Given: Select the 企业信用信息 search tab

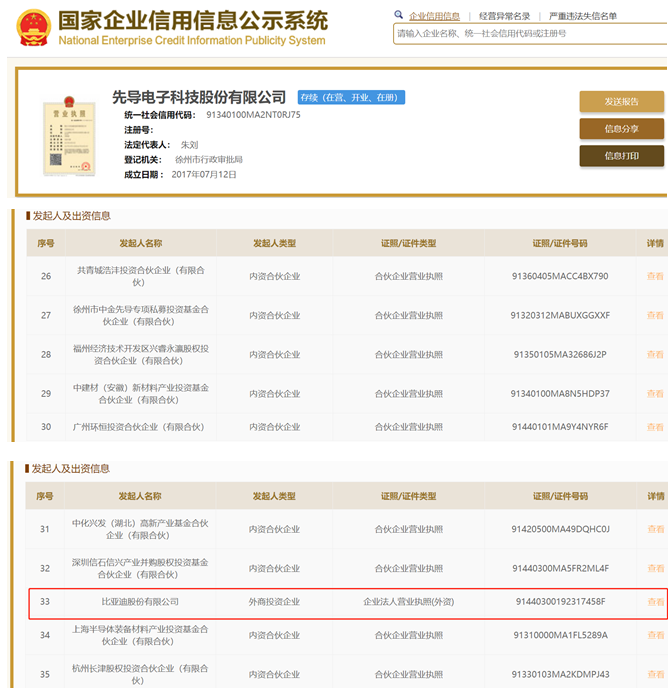Looking at the screenshot, I should point(434,16).
